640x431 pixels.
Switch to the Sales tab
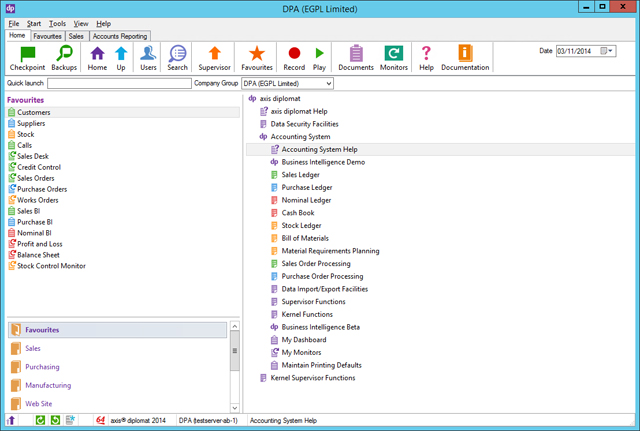pyautogui.click(x=76, y=36)
